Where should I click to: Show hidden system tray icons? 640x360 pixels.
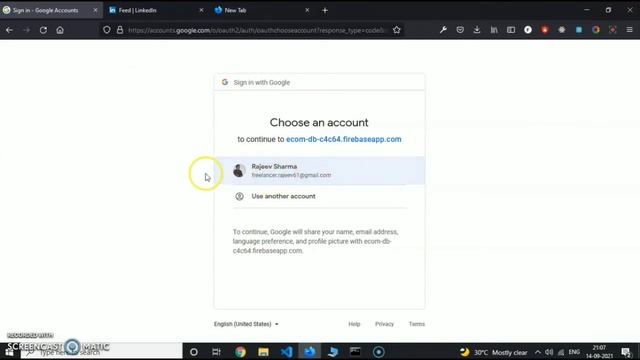pyautogui.click(x=538, y=352)
